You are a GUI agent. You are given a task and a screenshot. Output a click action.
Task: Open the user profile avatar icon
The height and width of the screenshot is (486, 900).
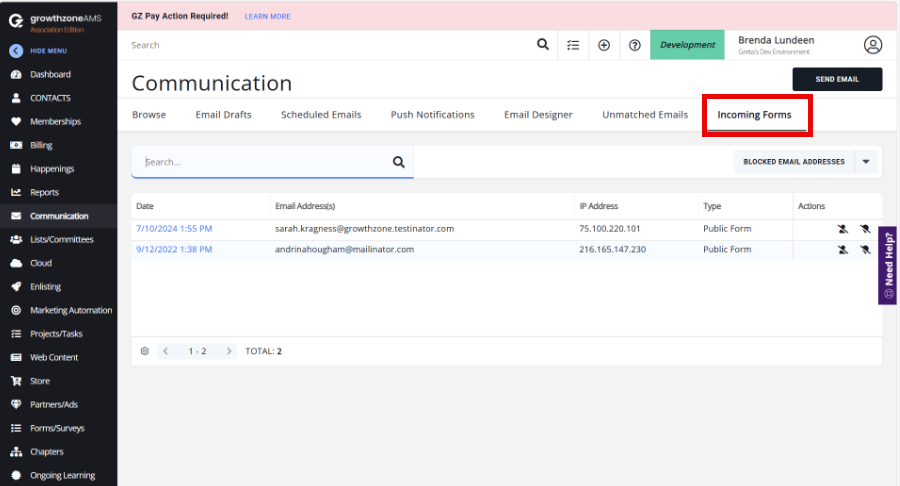pyautogui.click(x=873, y=45)
